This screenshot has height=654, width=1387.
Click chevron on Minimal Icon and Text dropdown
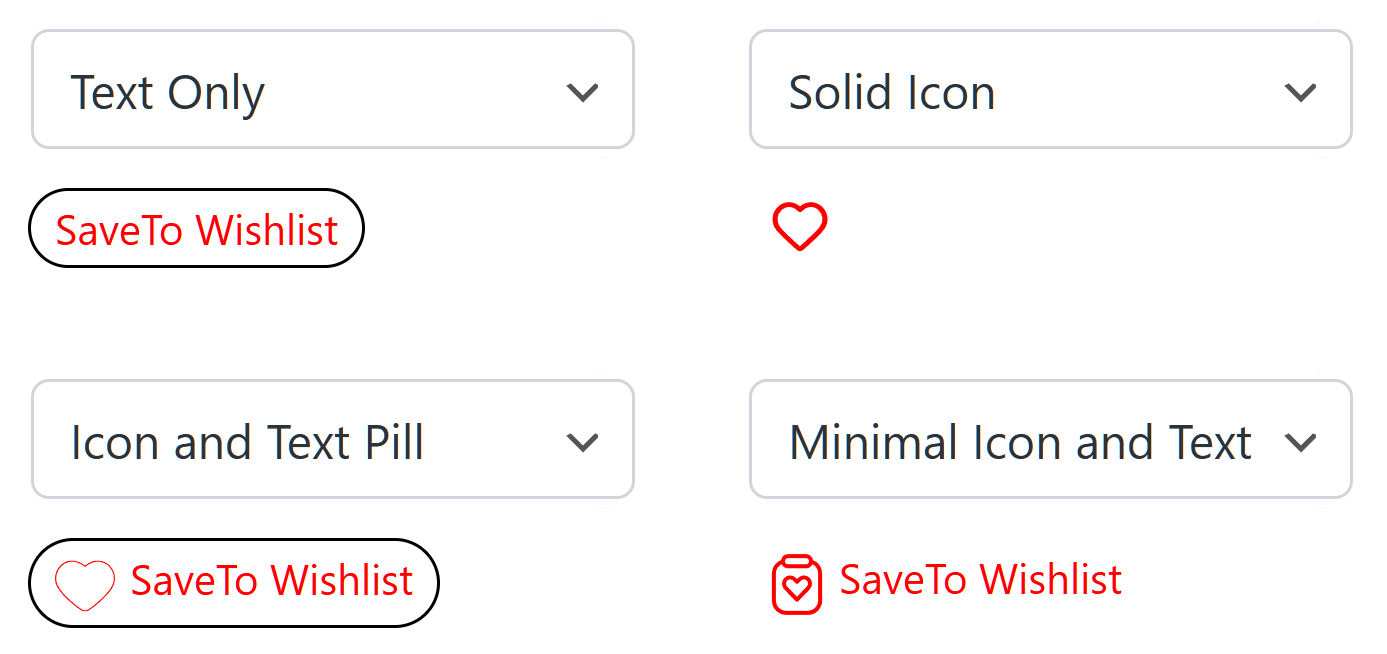(1300, 442)
